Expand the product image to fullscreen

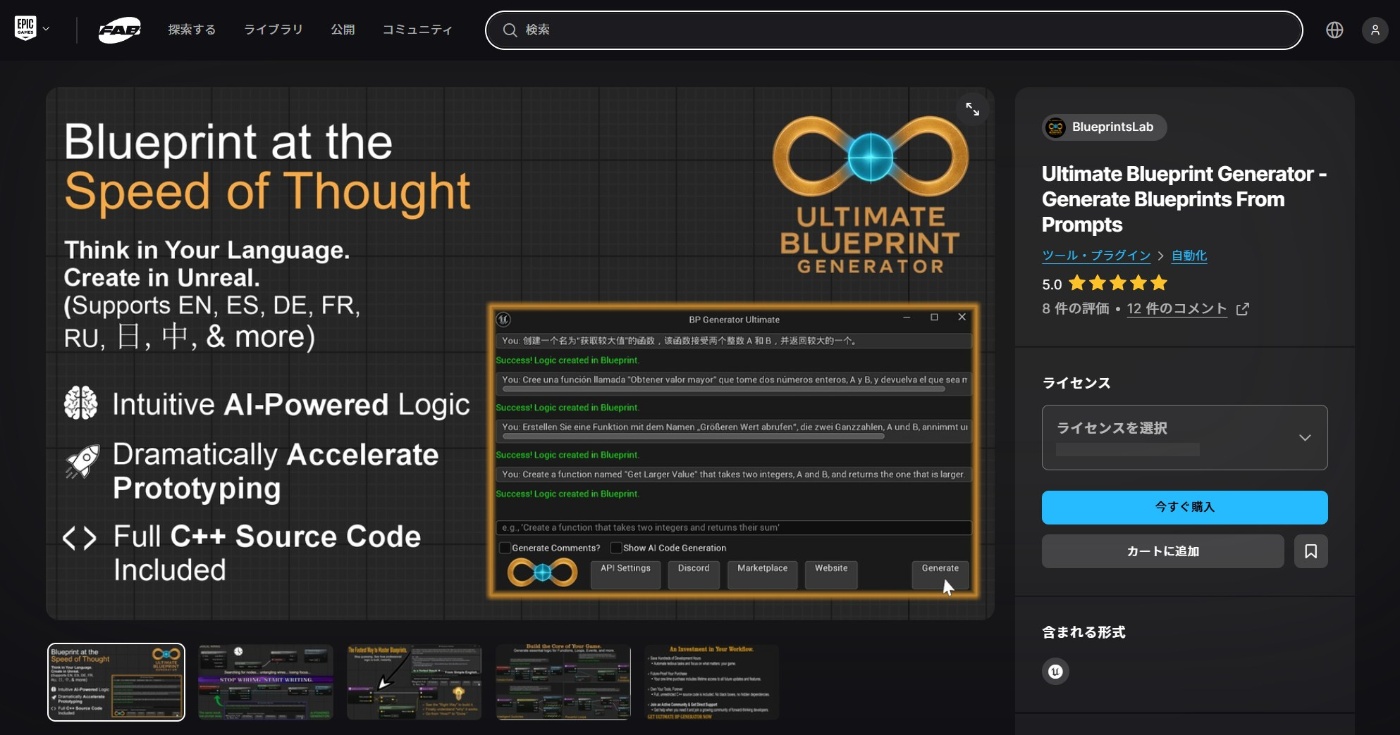click(972, 110)
